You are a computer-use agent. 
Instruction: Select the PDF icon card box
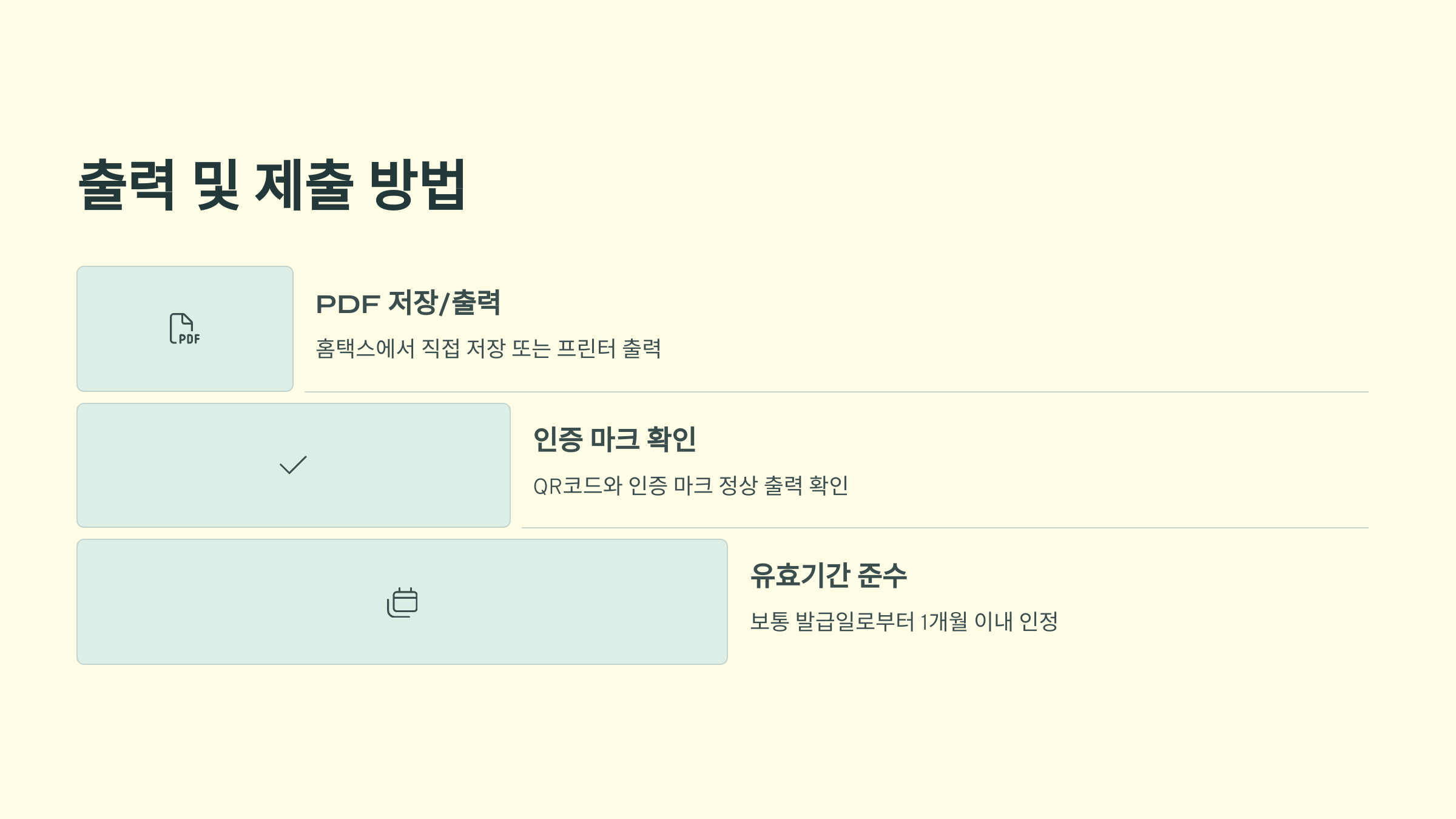click(185, 329)
